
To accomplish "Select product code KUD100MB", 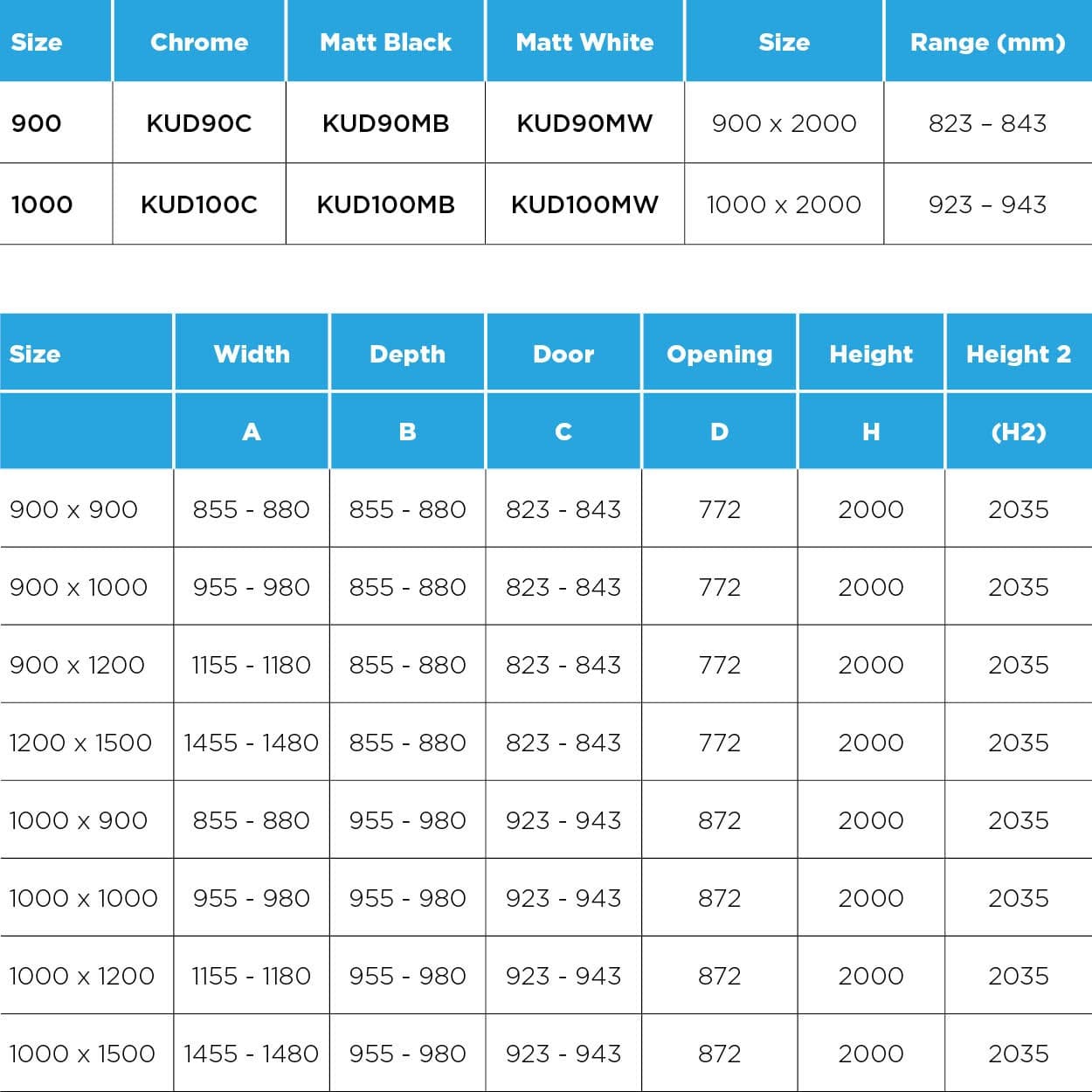I will [385, 204].
